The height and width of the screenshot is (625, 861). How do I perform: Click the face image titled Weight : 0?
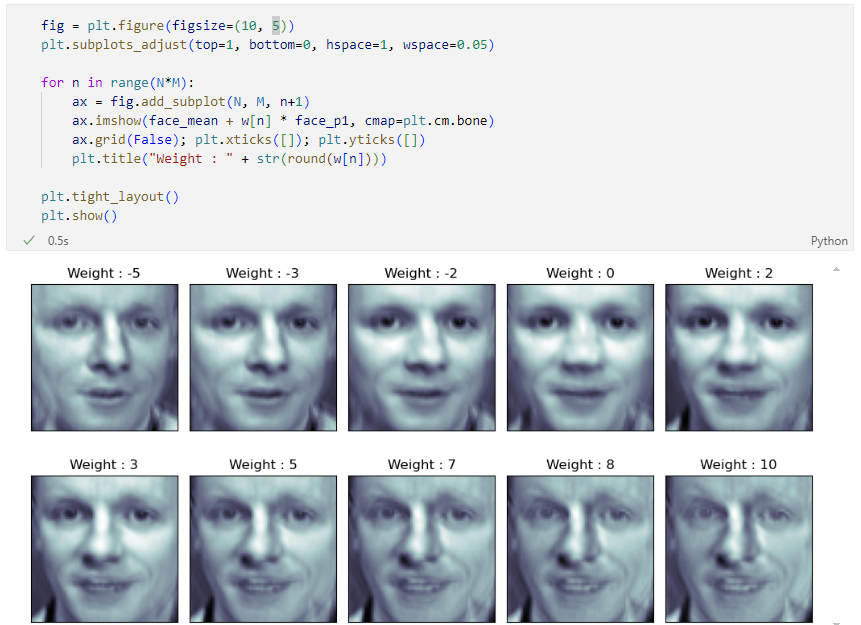pos(580,358)
